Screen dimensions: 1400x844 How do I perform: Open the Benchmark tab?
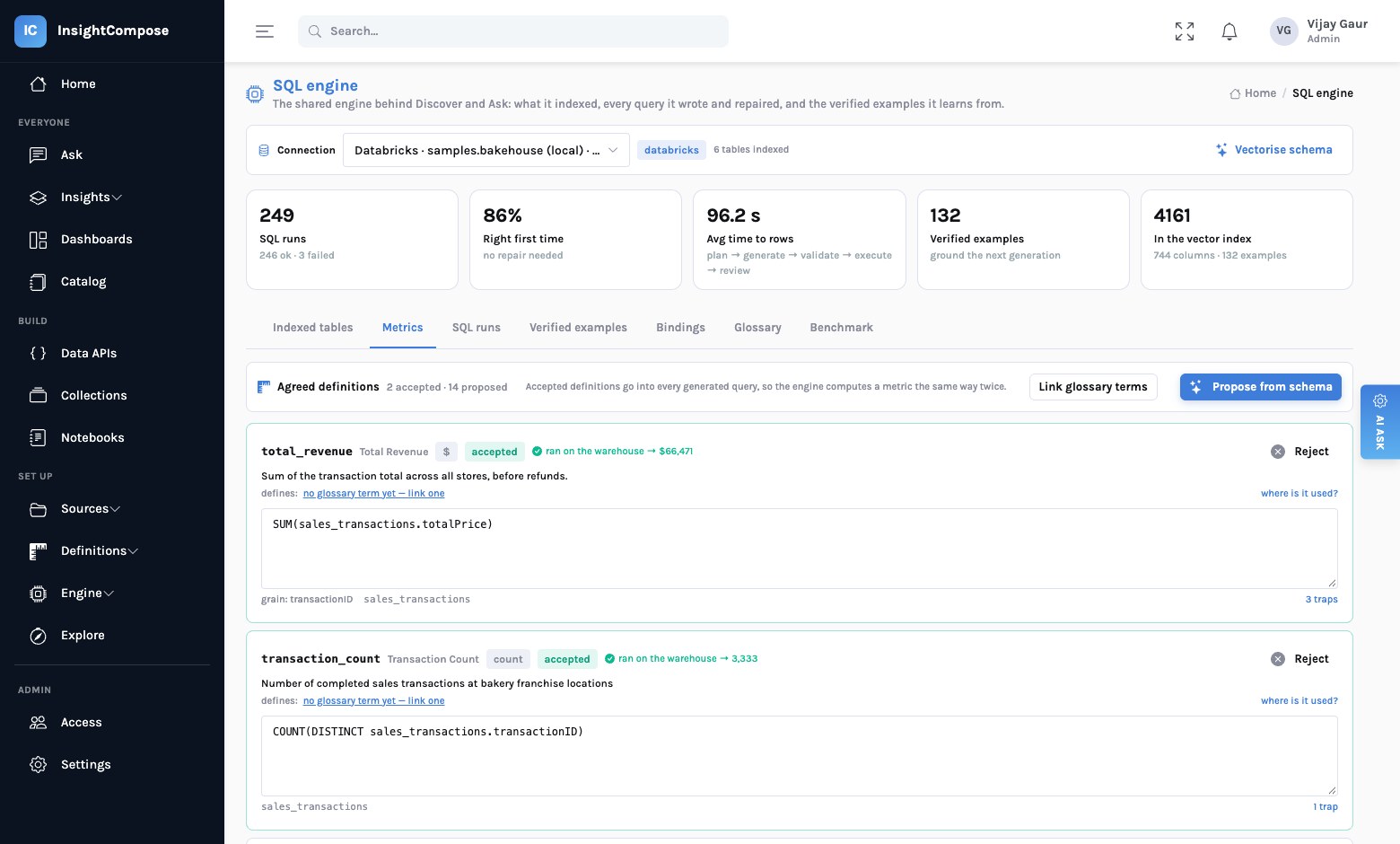(x=841, y=328)
